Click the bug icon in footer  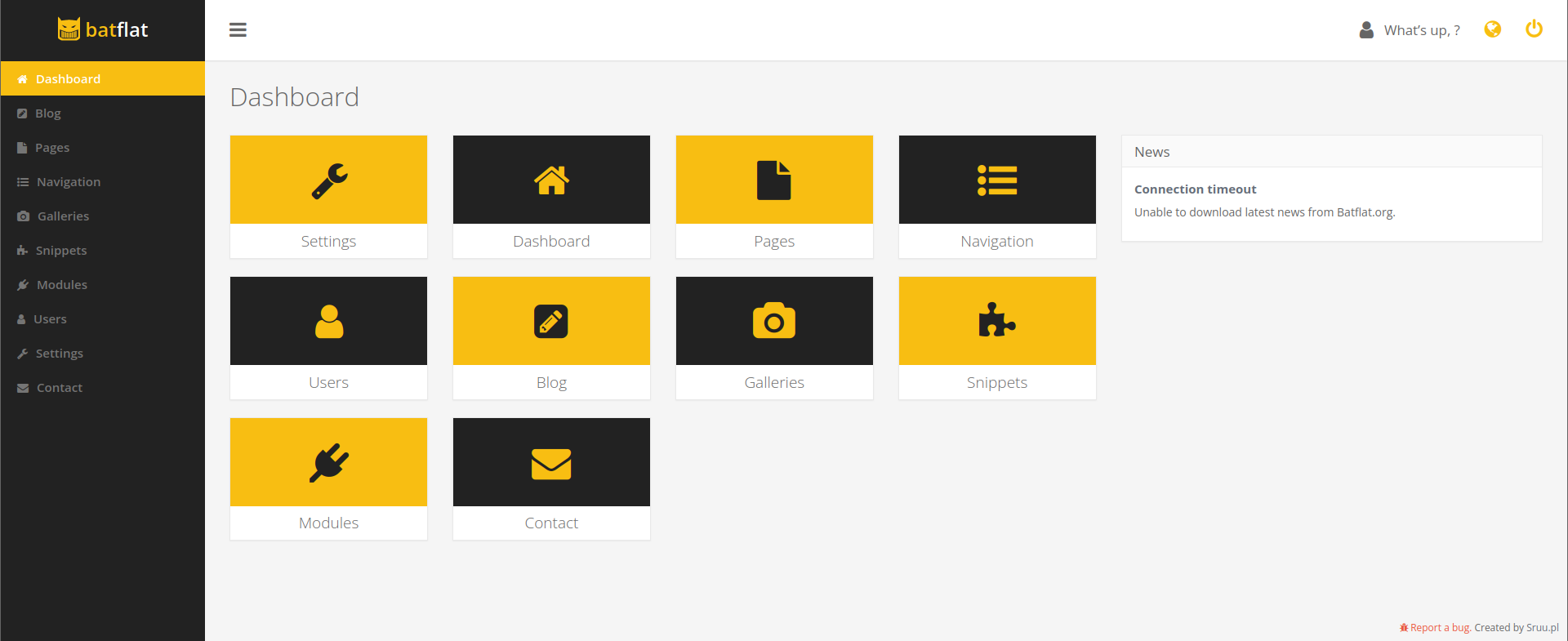click(1404, 628)
